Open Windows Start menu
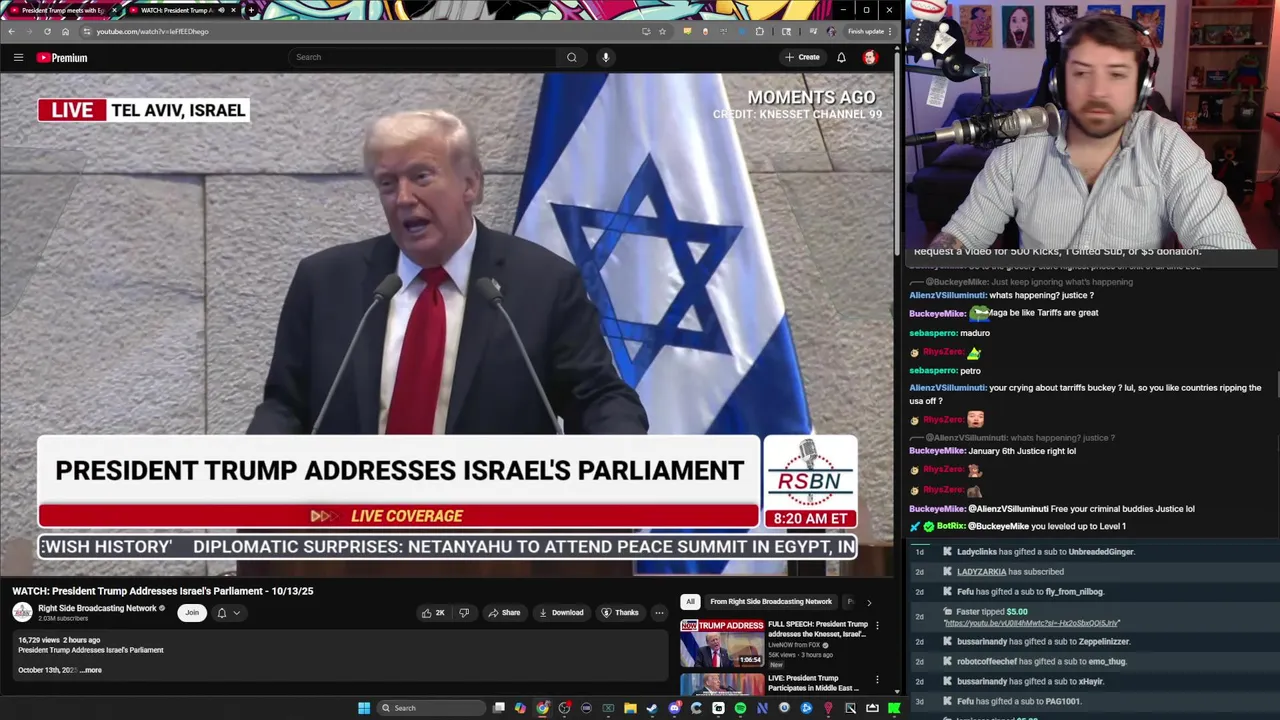Viewport: 1280px width, 720px height. [x=364, y=708]
